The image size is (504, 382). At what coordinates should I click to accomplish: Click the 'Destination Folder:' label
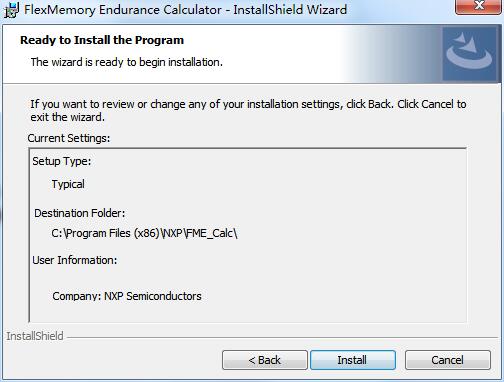pyautogui.click(x=80, y=213)
